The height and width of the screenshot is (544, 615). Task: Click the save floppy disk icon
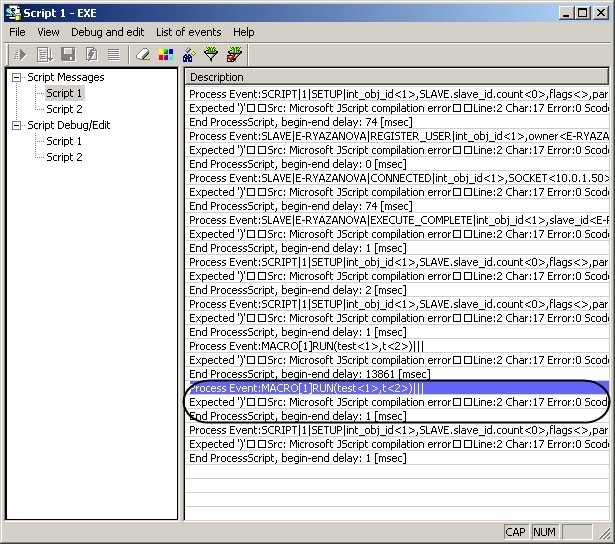68,54
